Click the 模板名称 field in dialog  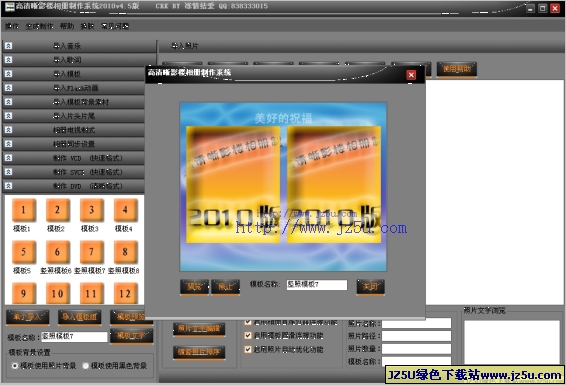click(317, 285)
